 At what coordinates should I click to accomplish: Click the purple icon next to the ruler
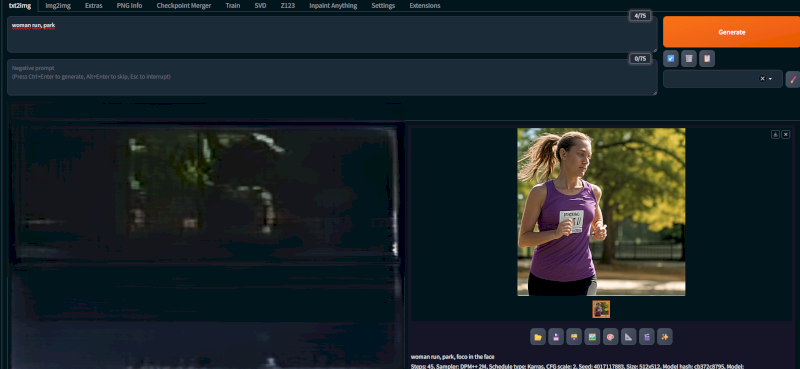646,337
